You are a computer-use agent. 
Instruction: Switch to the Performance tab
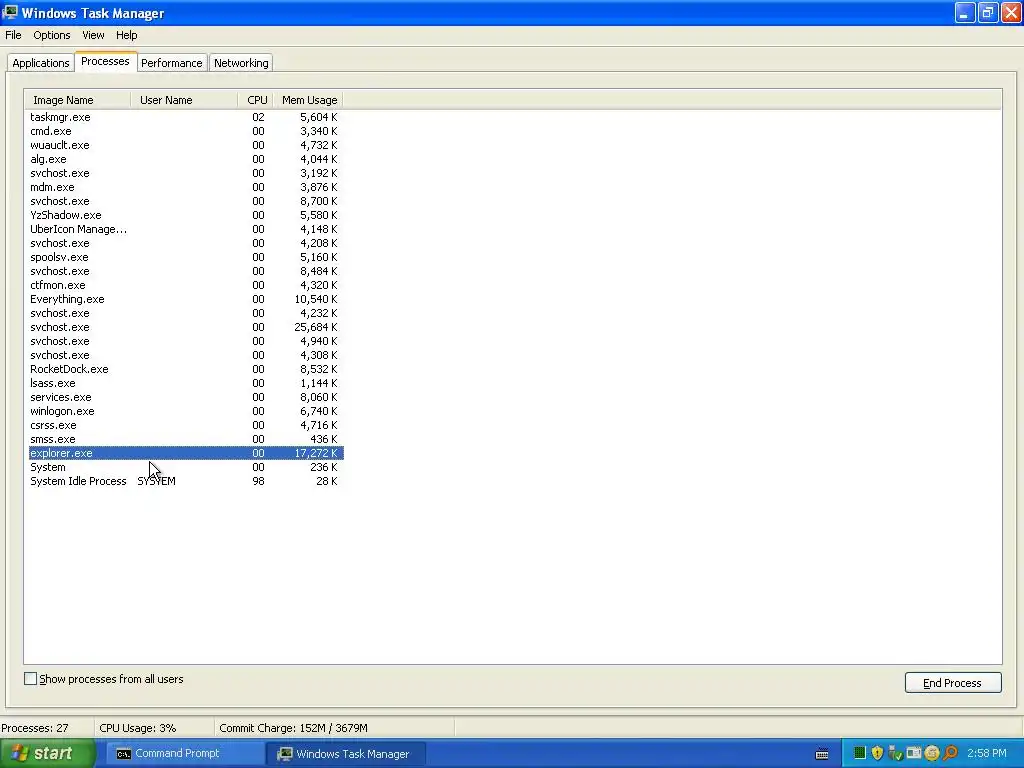[172, 63]
